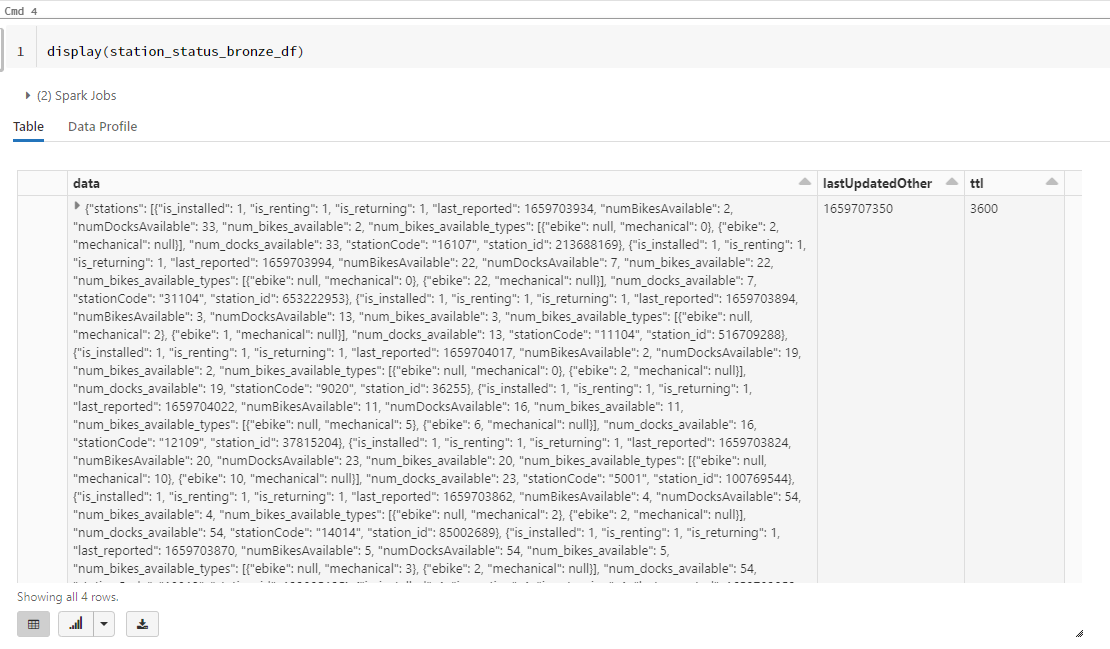The width and height of the screenshot is (1110, 649).
Task: Download the results with the download icon
Action: [x=142, y=624]
